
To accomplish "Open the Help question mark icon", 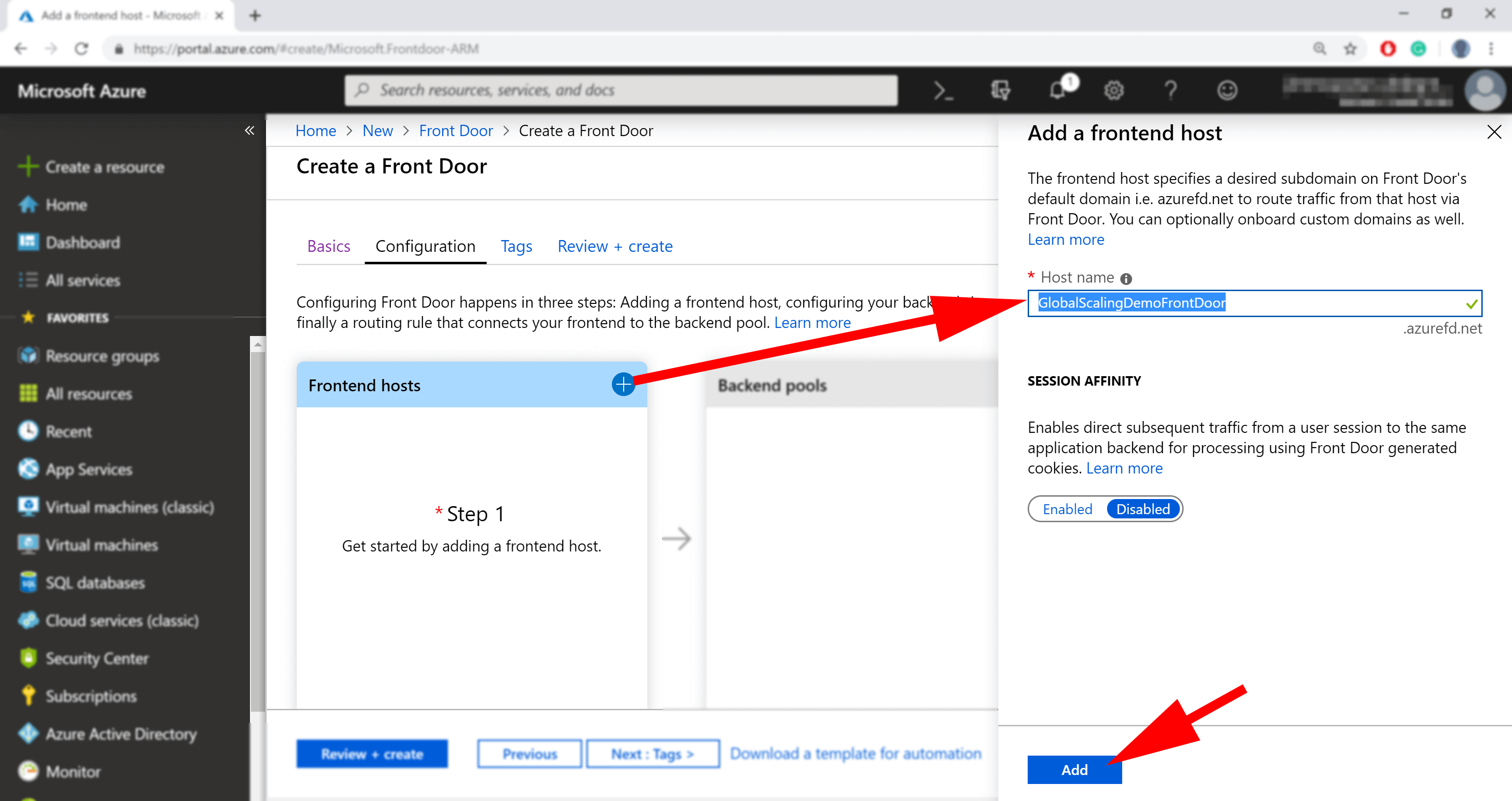I will tap(1170, 90).
